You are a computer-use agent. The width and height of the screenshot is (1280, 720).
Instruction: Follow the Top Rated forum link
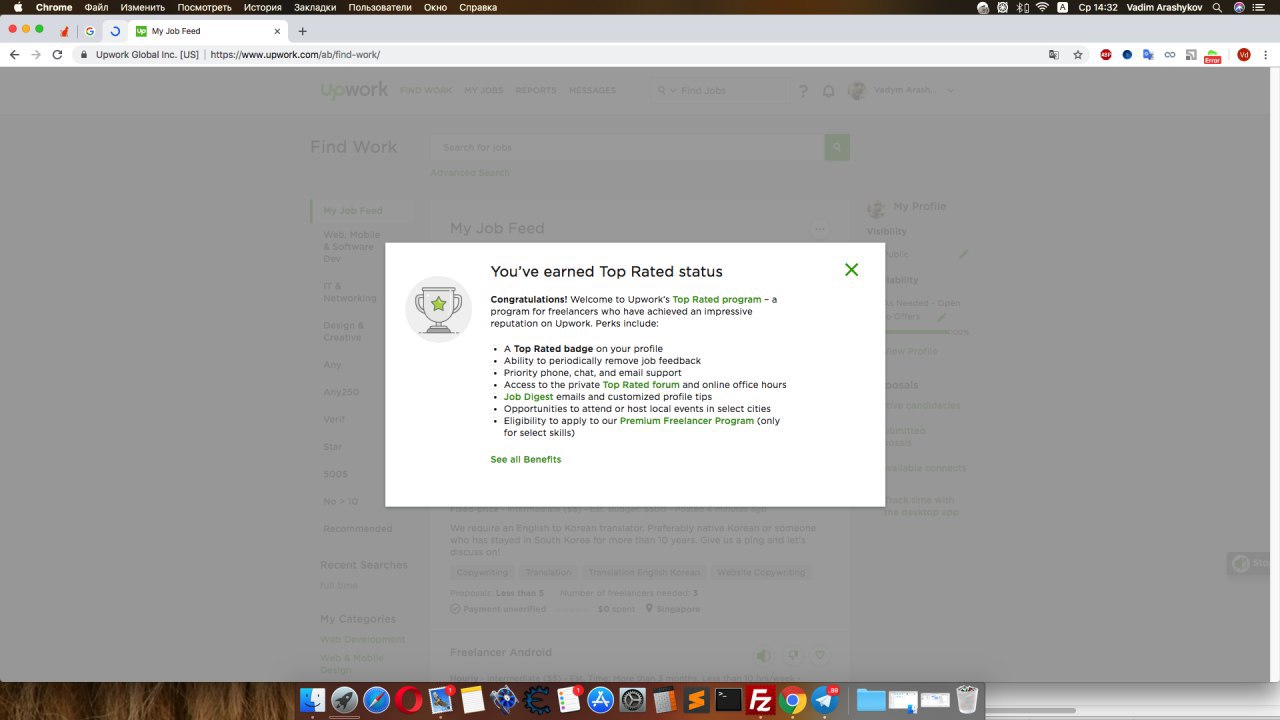[x=641, y=385]
